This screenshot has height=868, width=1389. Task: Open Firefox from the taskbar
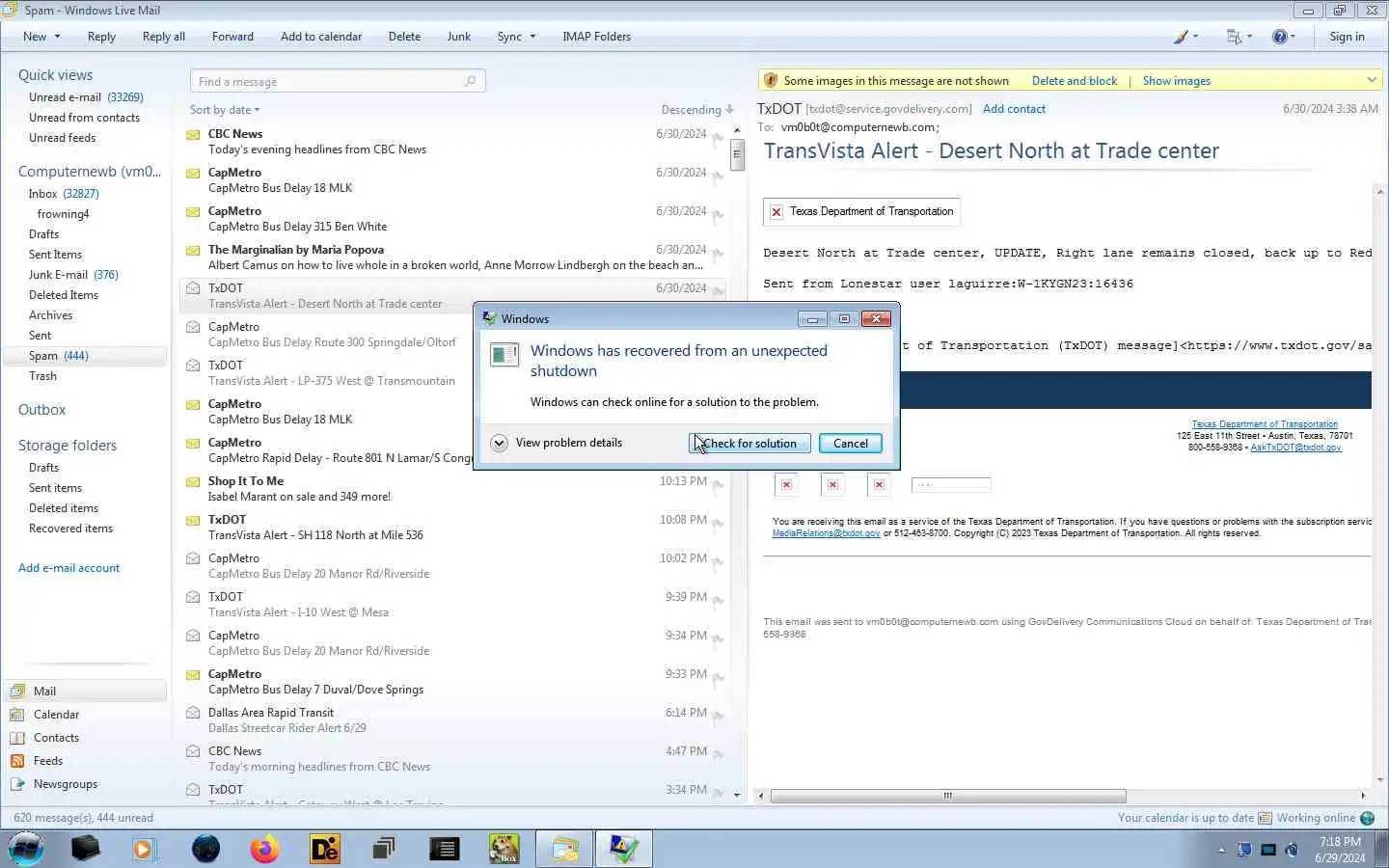(x=264, y=849)
